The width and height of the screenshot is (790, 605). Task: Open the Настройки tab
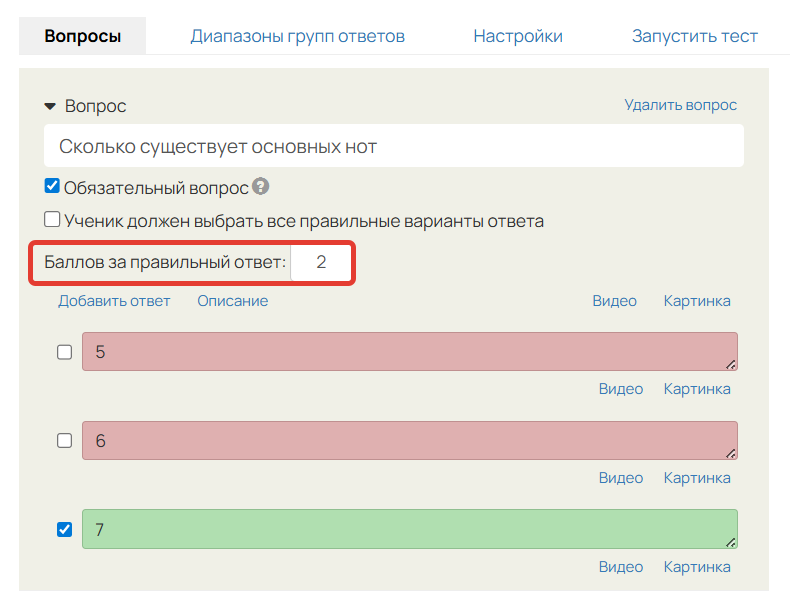coord(518,36)
